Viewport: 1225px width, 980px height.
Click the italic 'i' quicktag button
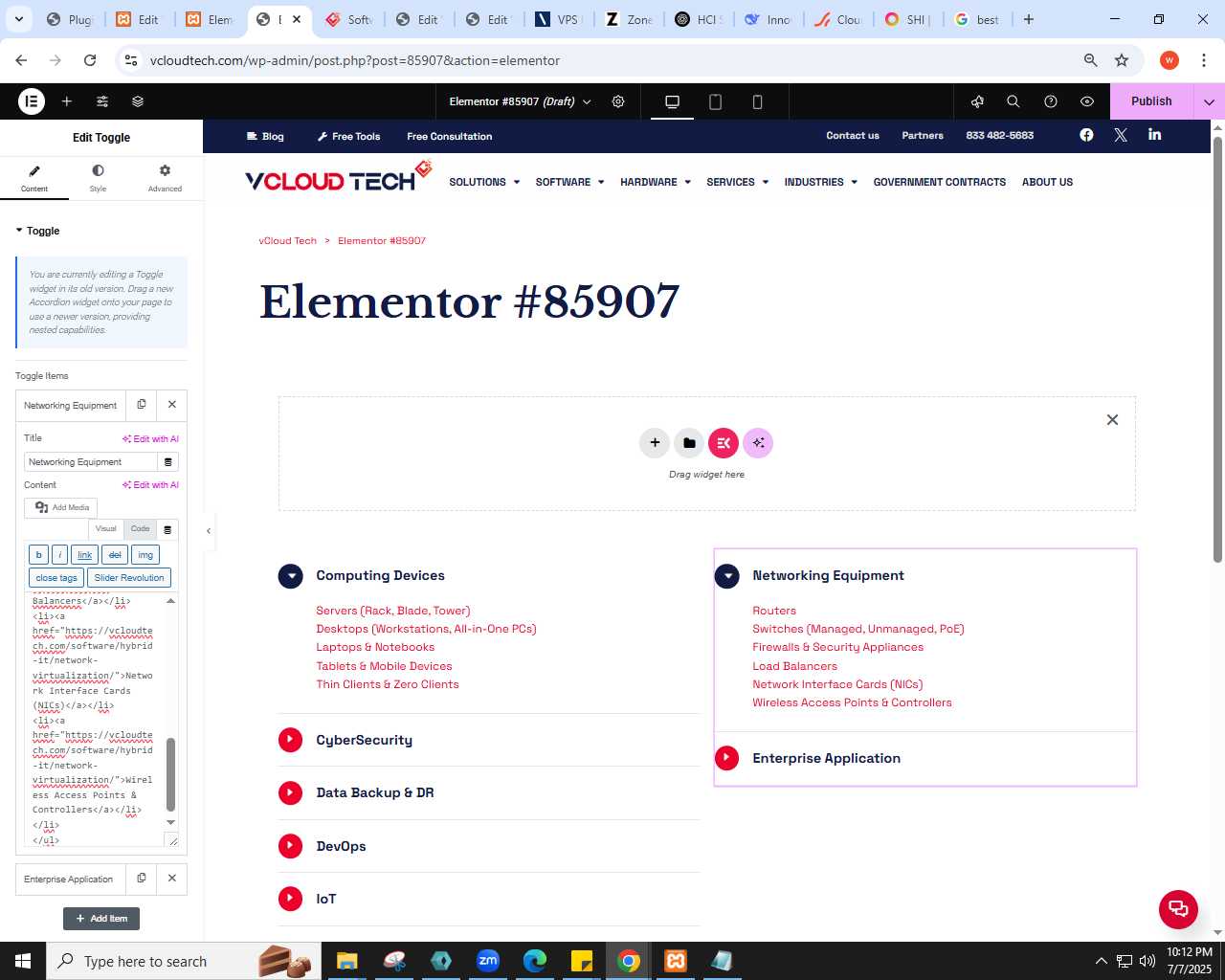click(x=59, y=555)
